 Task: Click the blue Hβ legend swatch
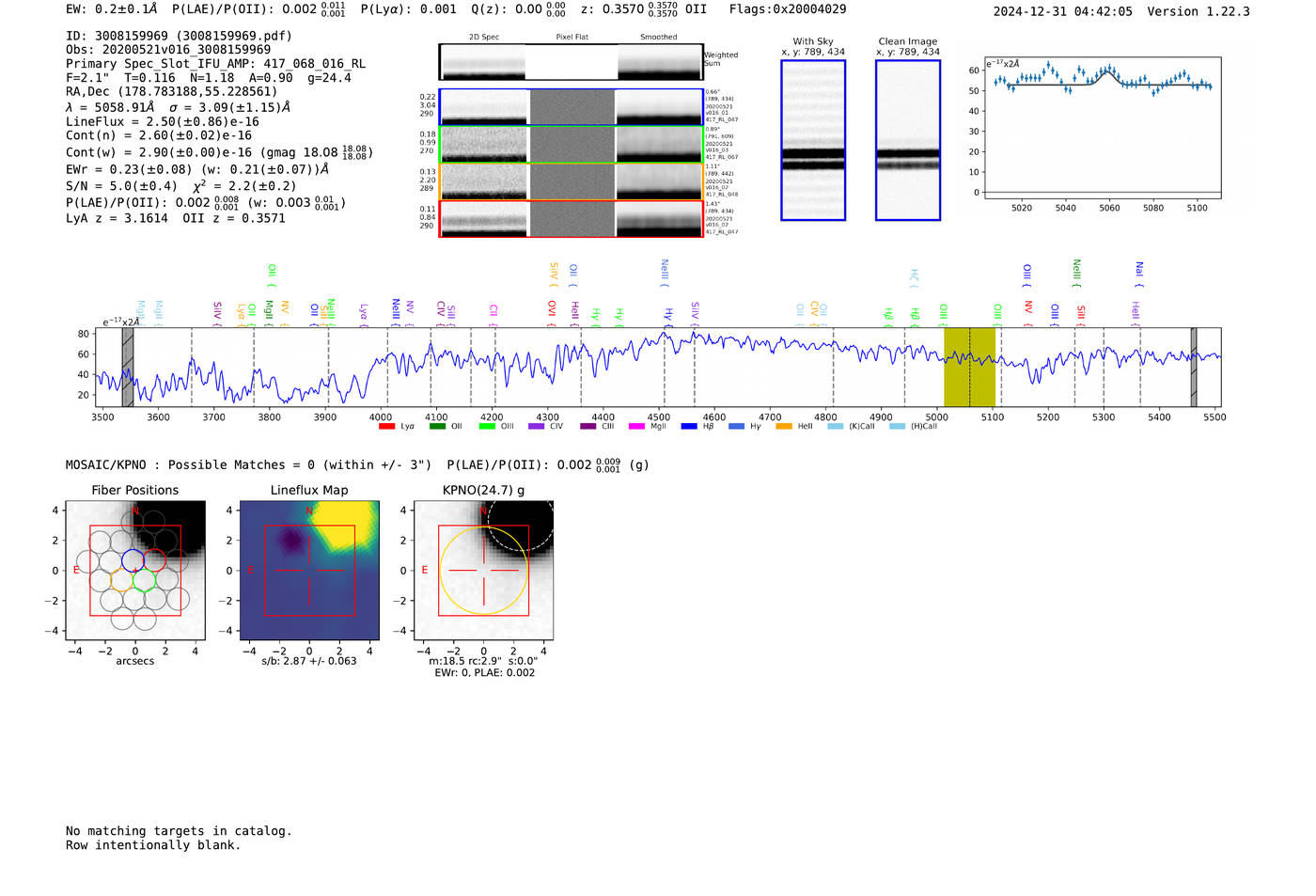(x=690, y=427)
